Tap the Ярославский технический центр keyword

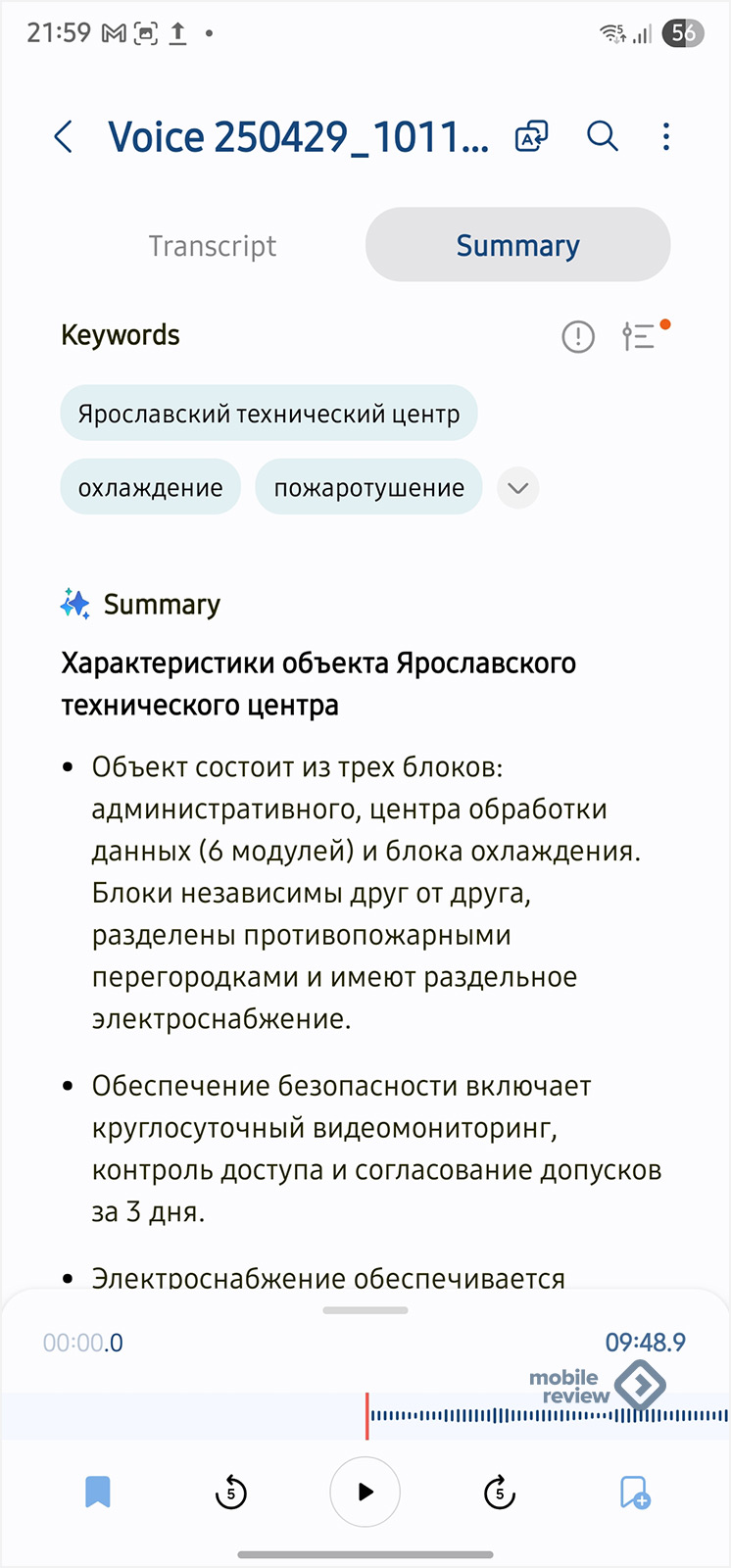(x=268, y=414)
